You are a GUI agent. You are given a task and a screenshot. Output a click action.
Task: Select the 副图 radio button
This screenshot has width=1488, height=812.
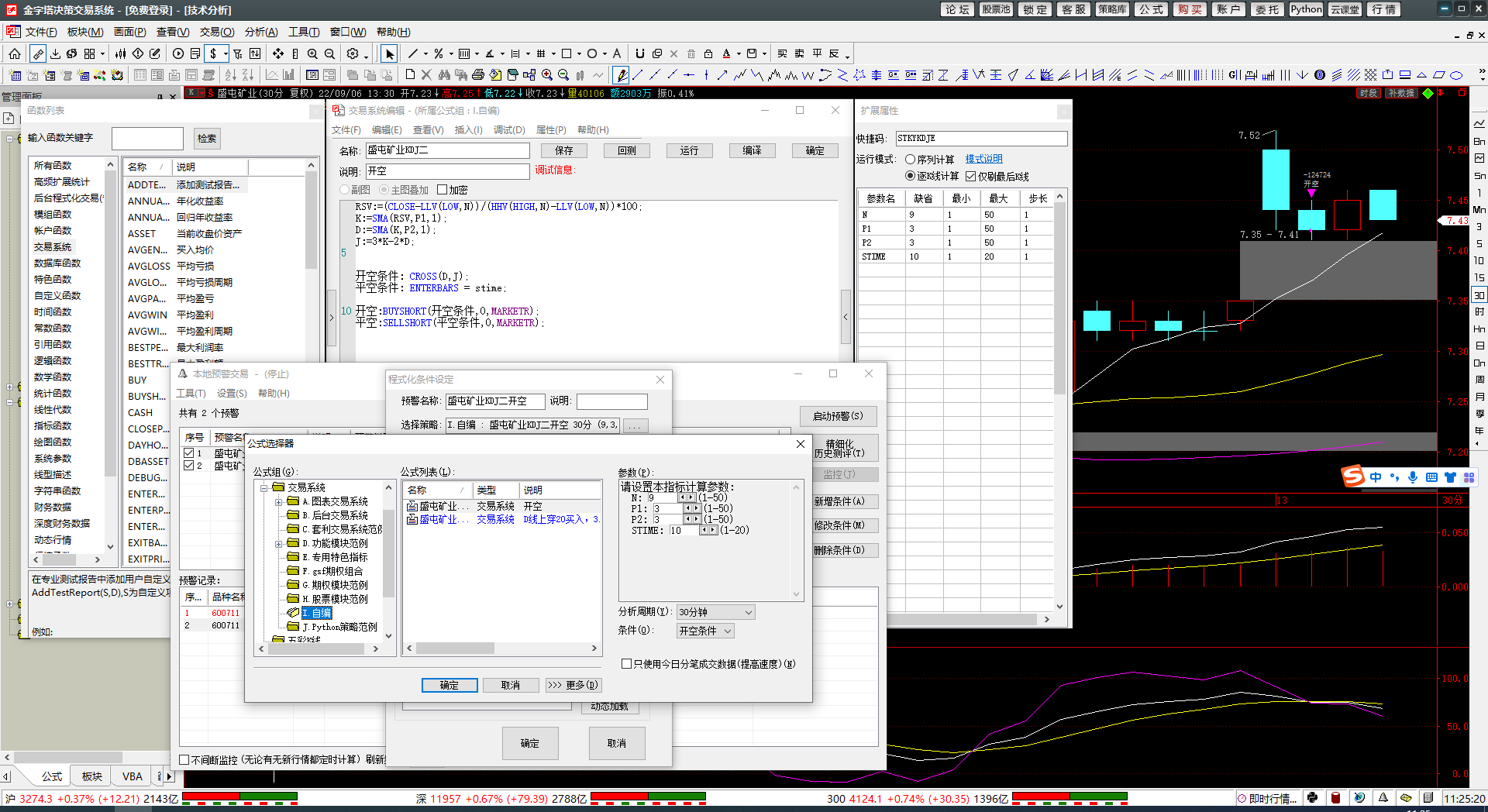click(x=344, y=190)
